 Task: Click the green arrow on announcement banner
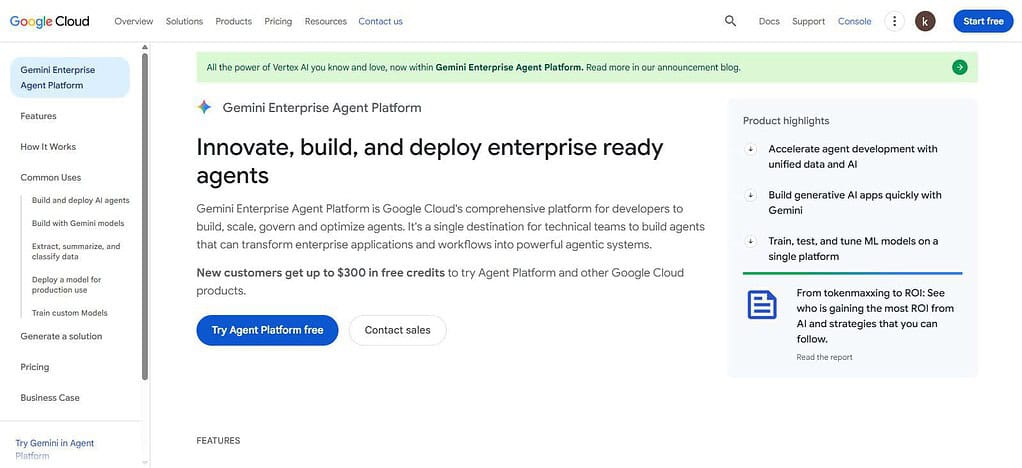click(x=959, y=67)
